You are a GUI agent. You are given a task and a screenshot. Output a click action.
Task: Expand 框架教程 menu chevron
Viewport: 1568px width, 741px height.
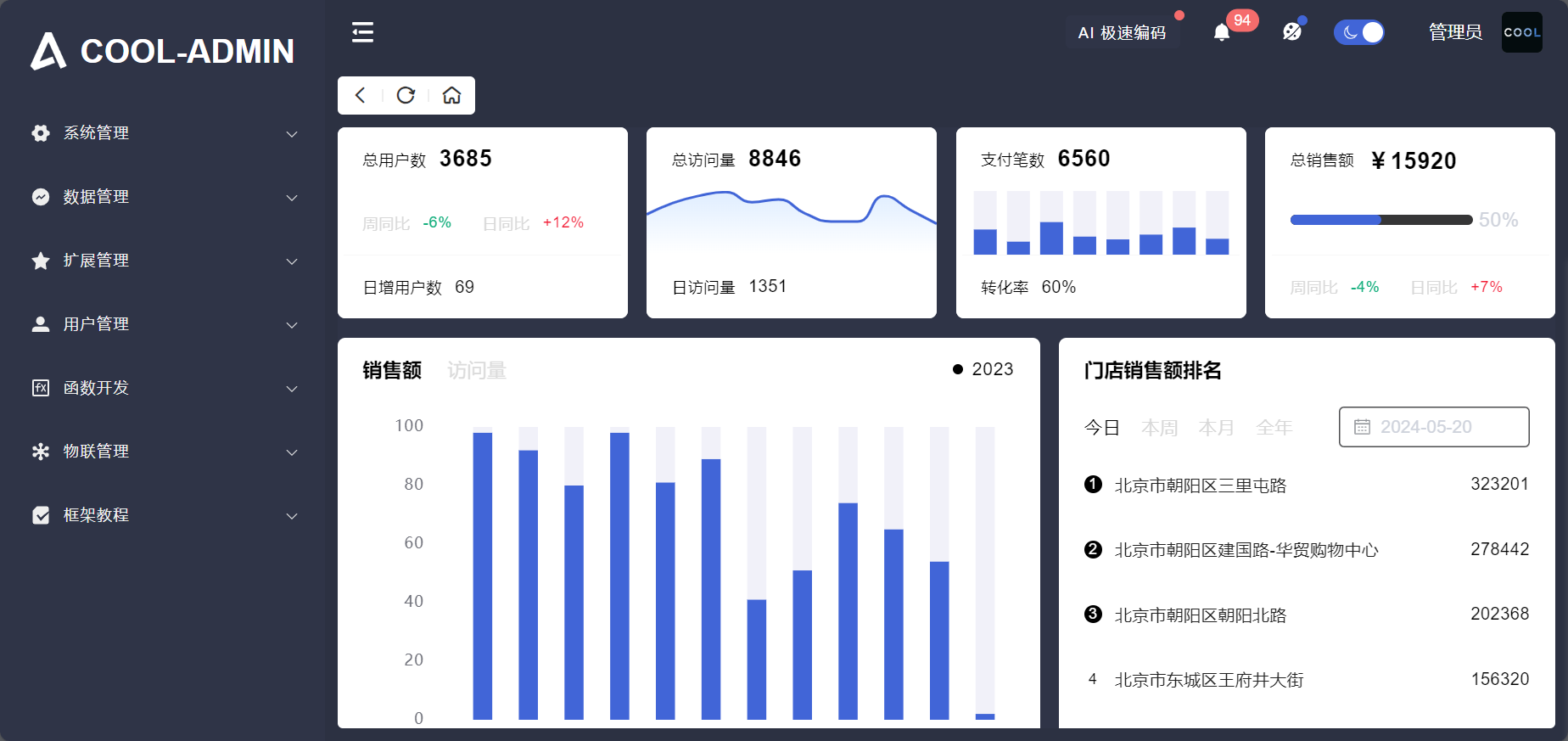[292, 516]
